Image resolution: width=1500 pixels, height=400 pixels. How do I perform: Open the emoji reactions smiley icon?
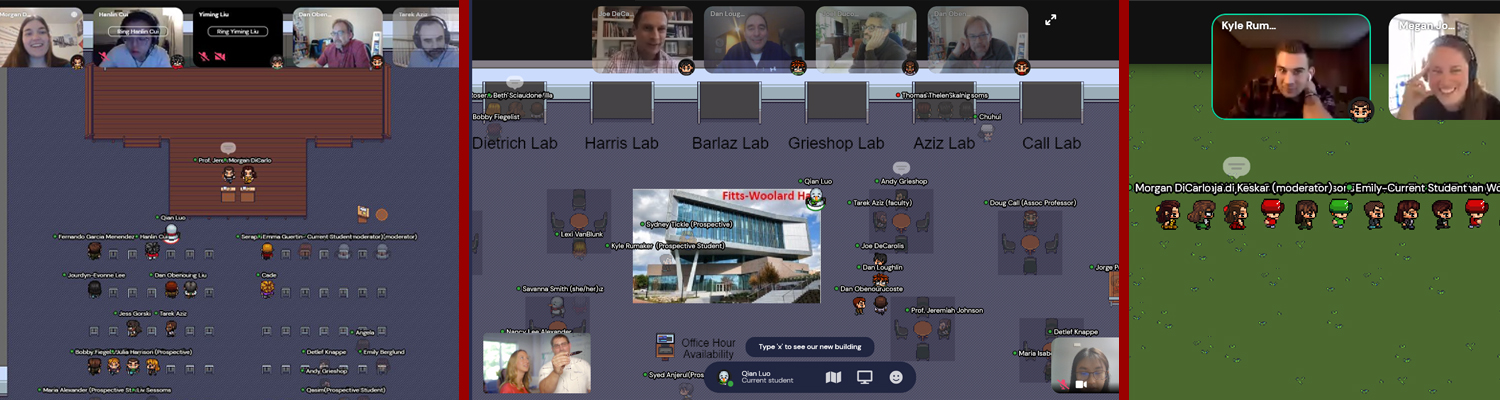pyautogui.click(x=896, y=377)
